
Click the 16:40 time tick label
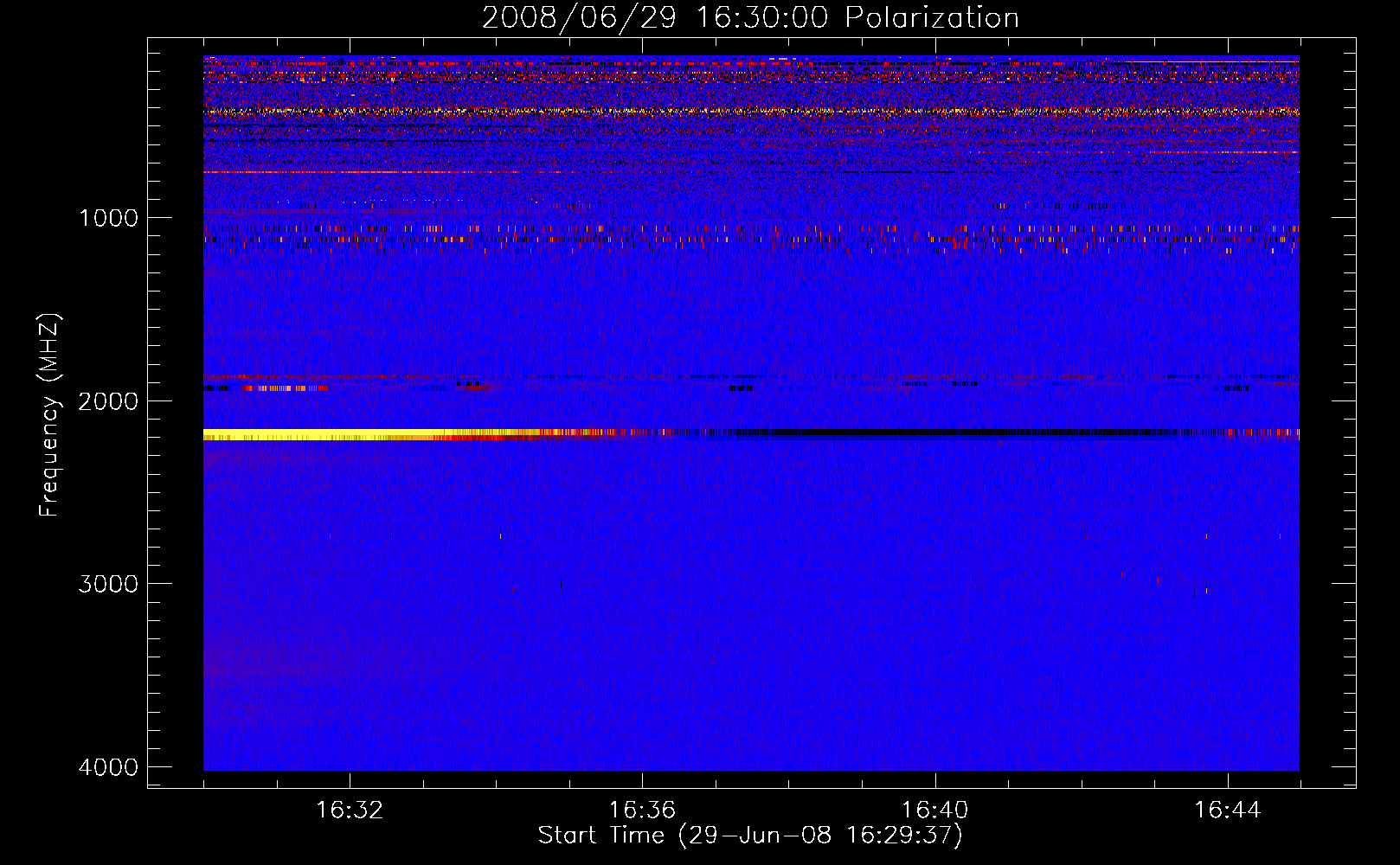point(934,811)
